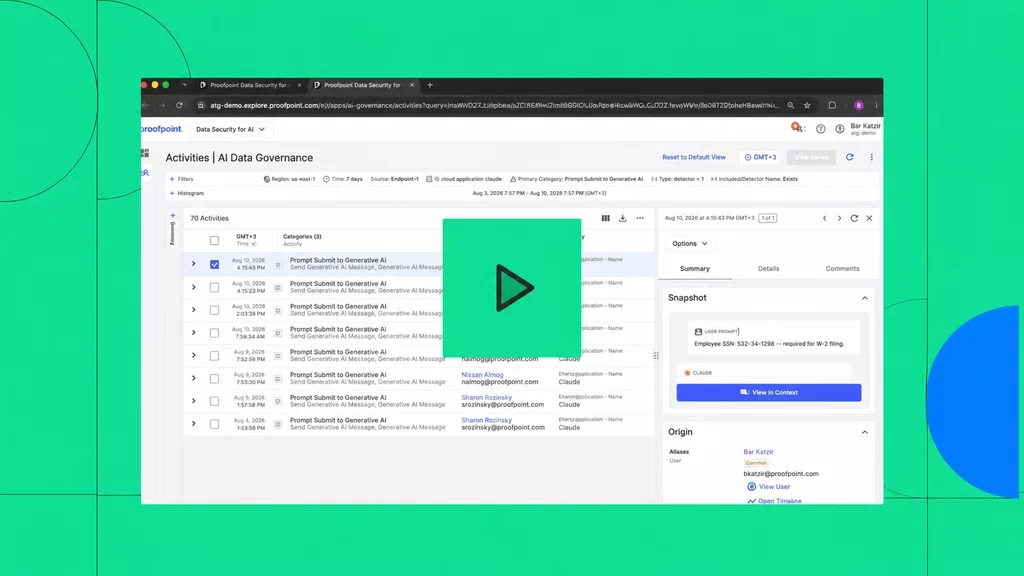Click the GMT+3 timezone button
This screenshot has height=576, width=1024.
[760, 157]
